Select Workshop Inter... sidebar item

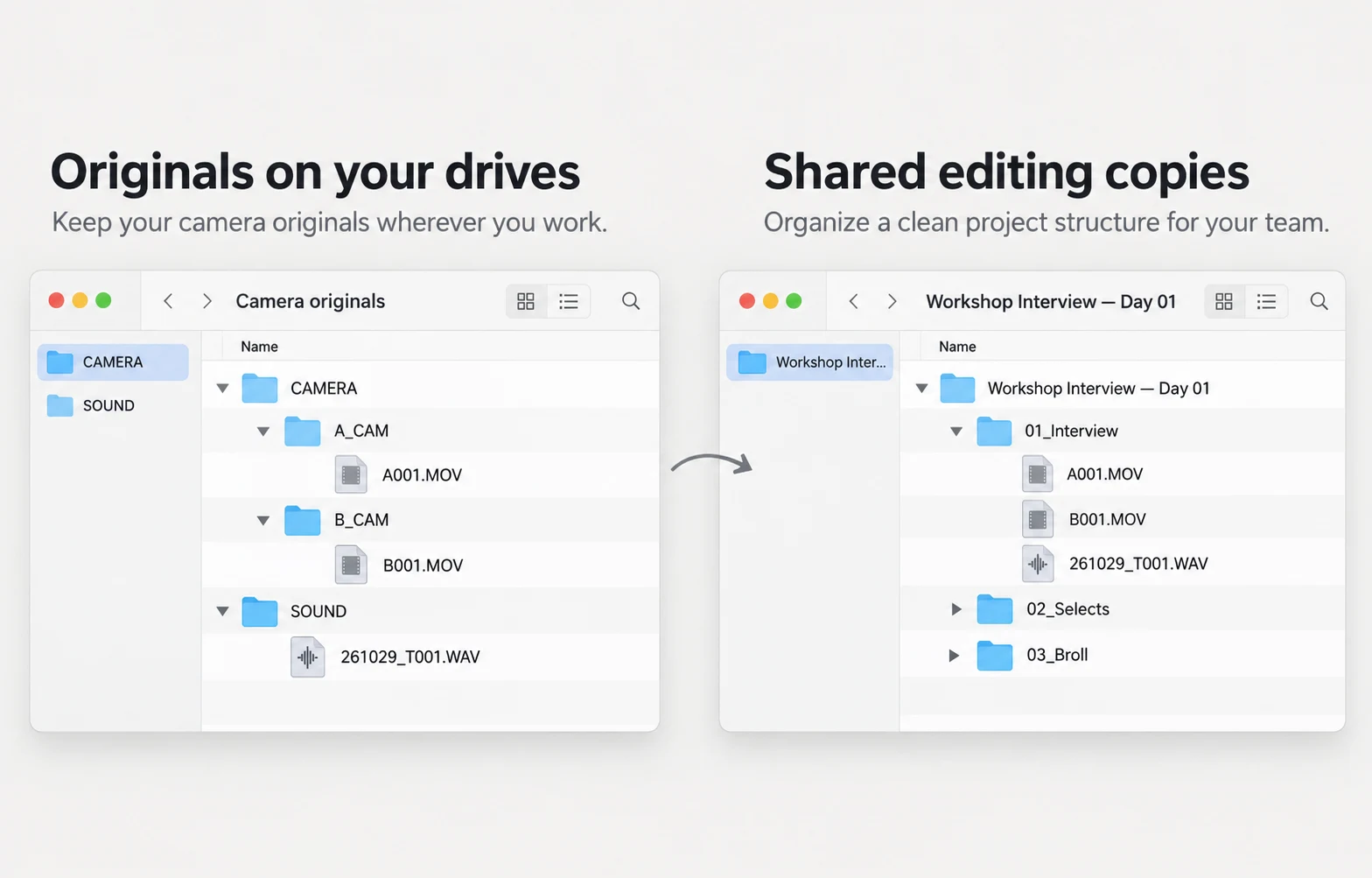point(809,362)
